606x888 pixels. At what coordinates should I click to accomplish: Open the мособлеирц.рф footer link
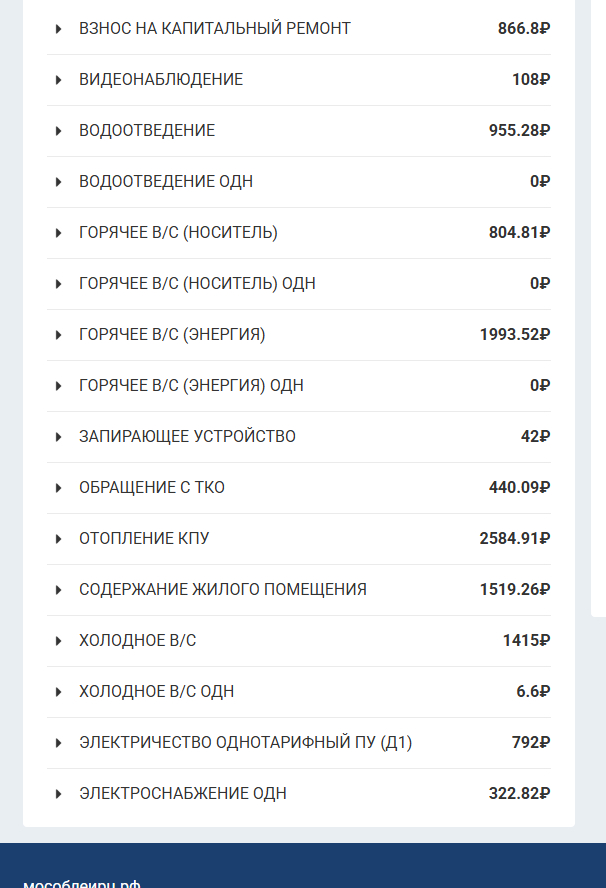coord(81,883)
